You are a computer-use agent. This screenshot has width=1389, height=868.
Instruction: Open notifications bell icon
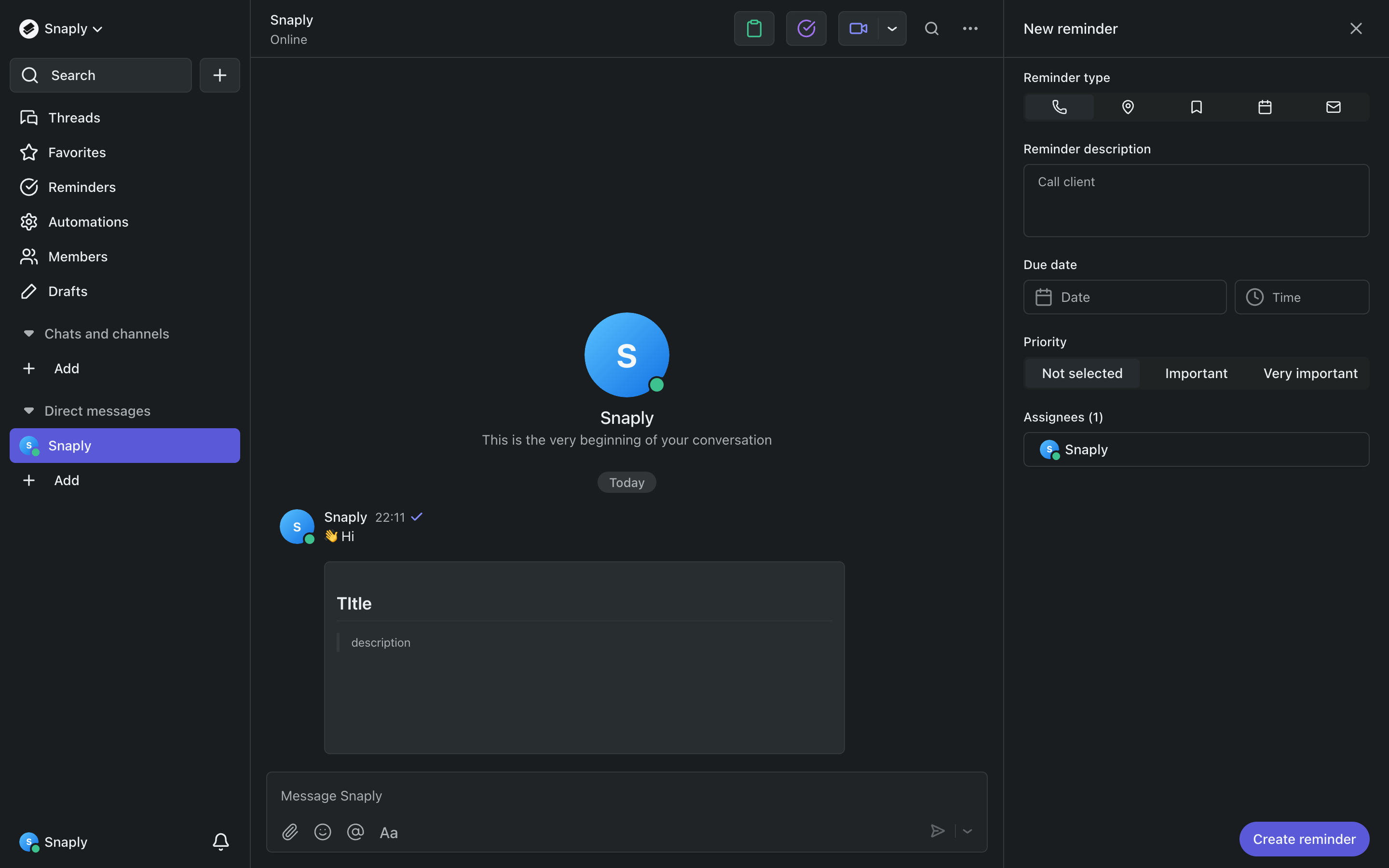pyautogui.click(x=221, y=841)
